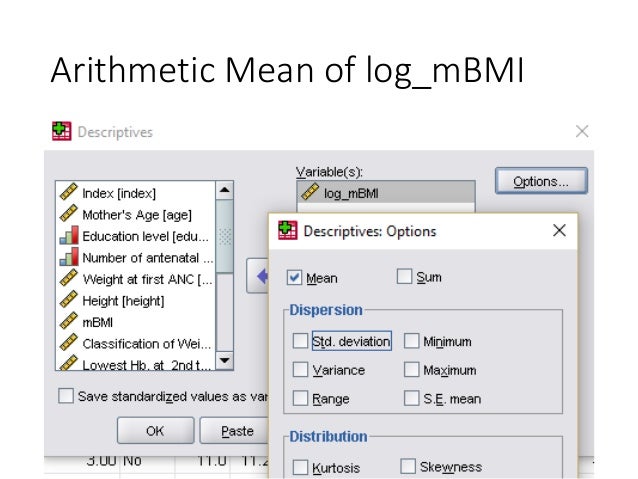Select Number of antenatal ... variable
Image resolution: width=638 pixels, height=479 pixels.
point(135,257)
